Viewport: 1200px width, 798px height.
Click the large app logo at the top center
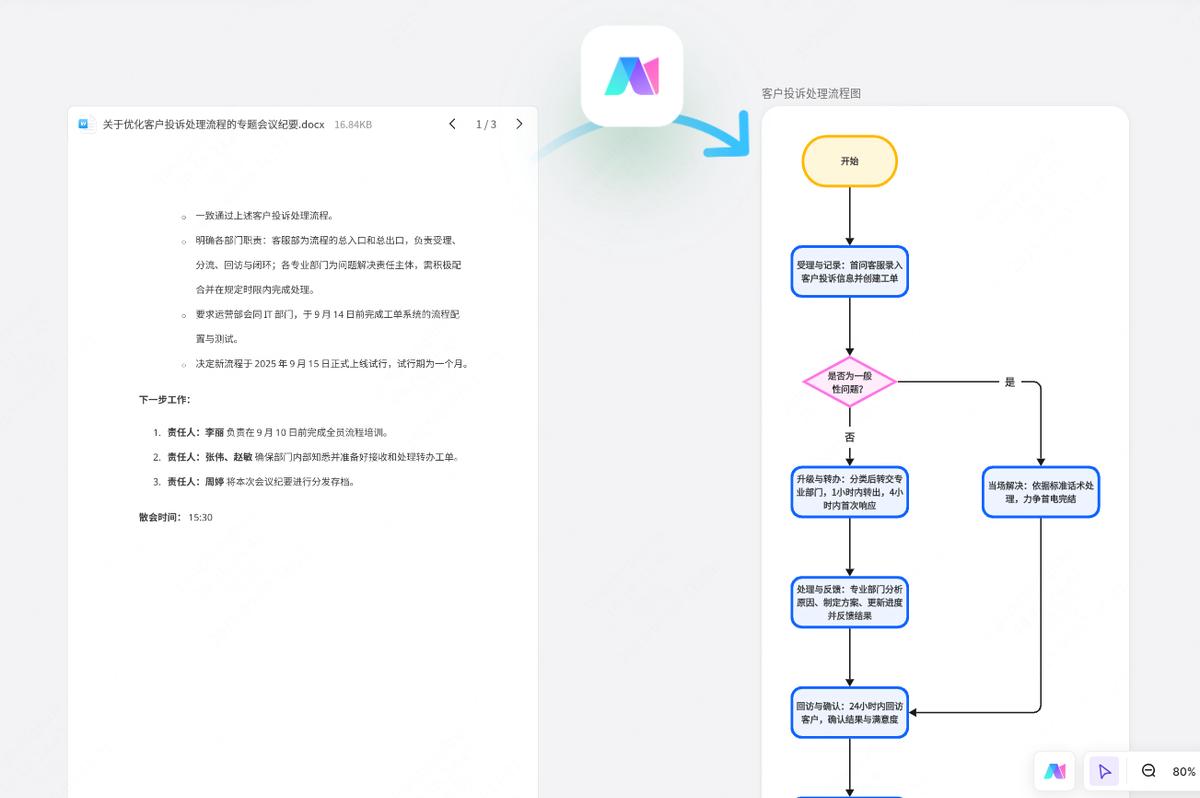click(631, 76)
